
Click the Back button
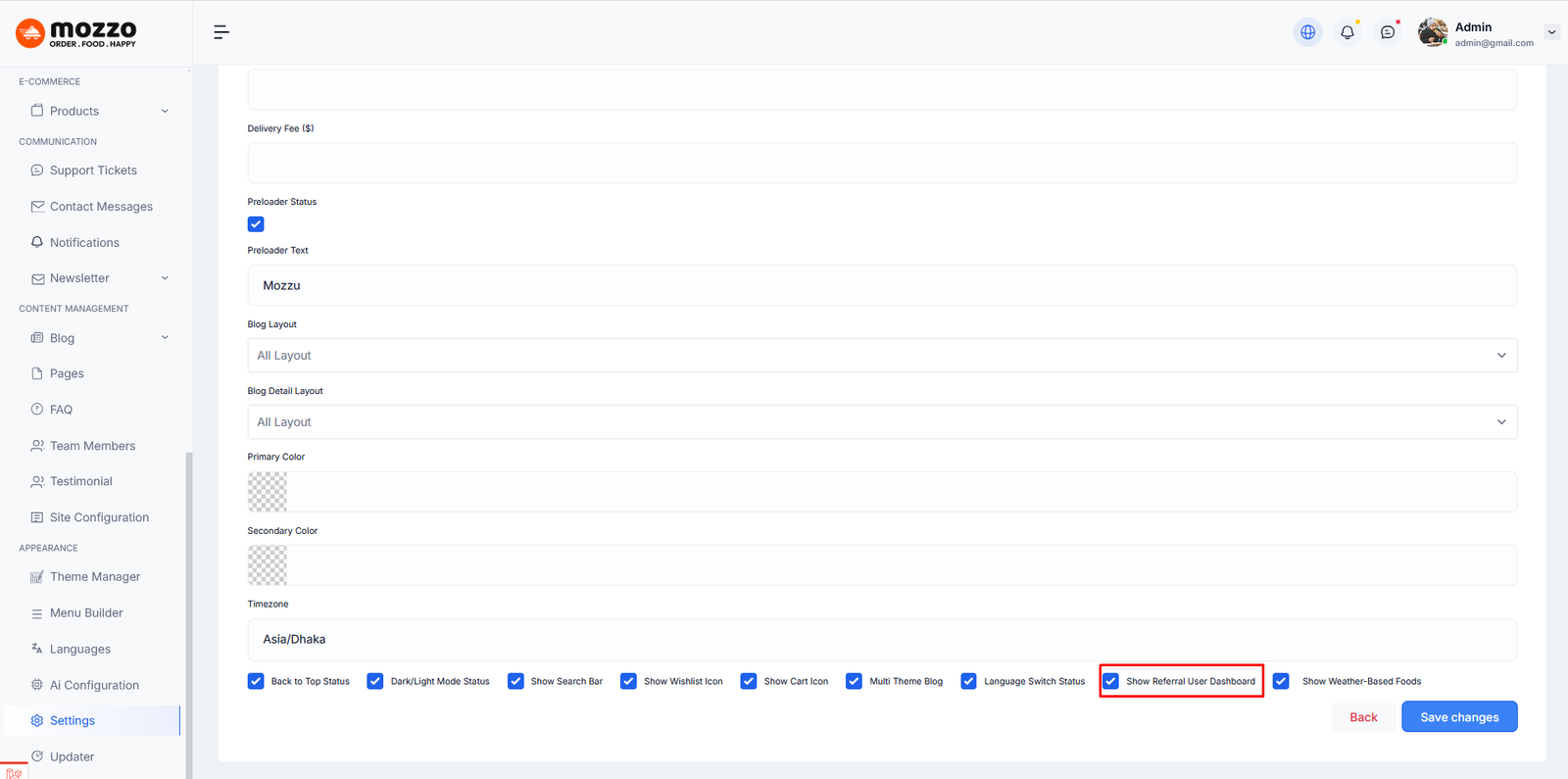coord(1363,717)
